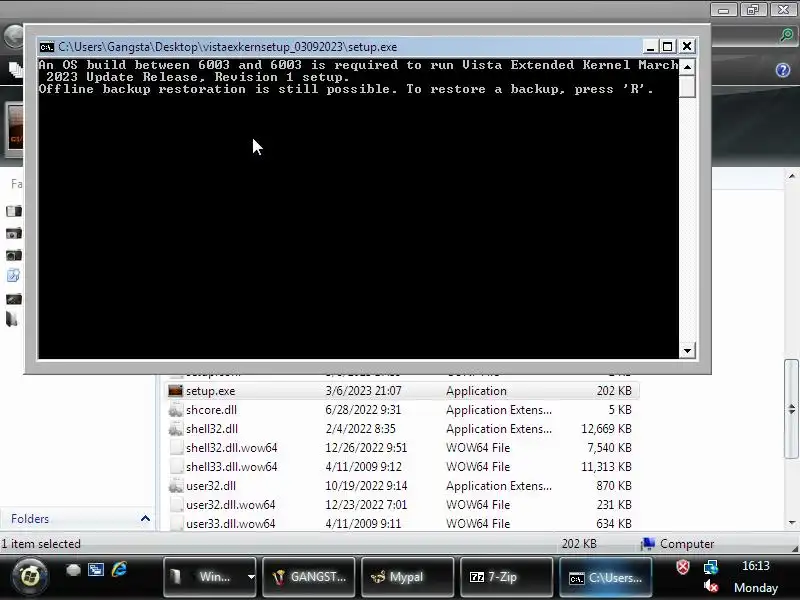
Task: Click the console vertical scrollbar thumb
Action: tap(687, 86)
